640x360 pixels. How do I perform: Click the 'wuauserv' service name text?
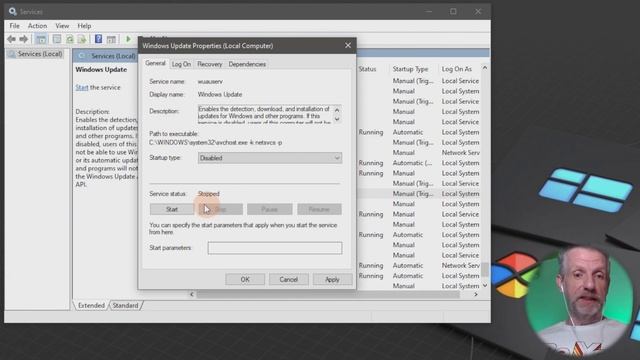210,82
